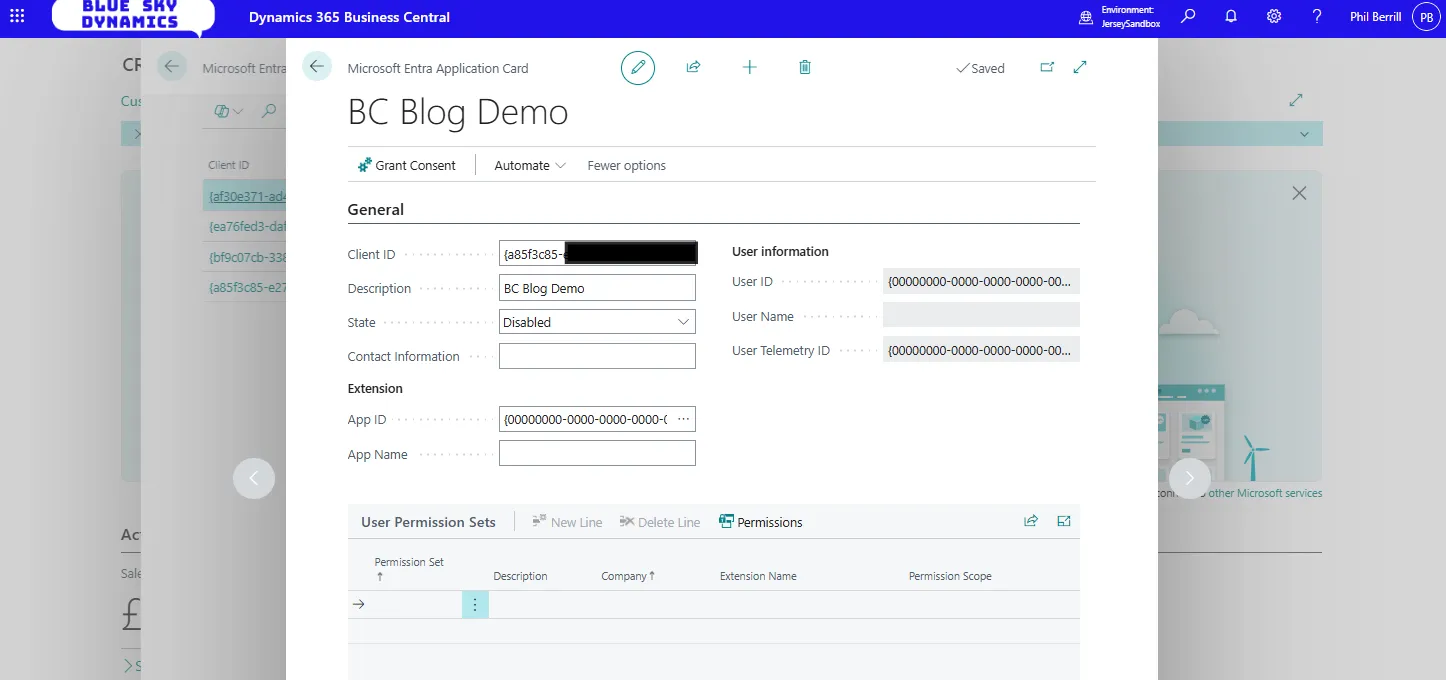Open the {af30e371 Client ID link
Image resolution: width=1446 pixels, height=680 pixels.
coord(246,196)
